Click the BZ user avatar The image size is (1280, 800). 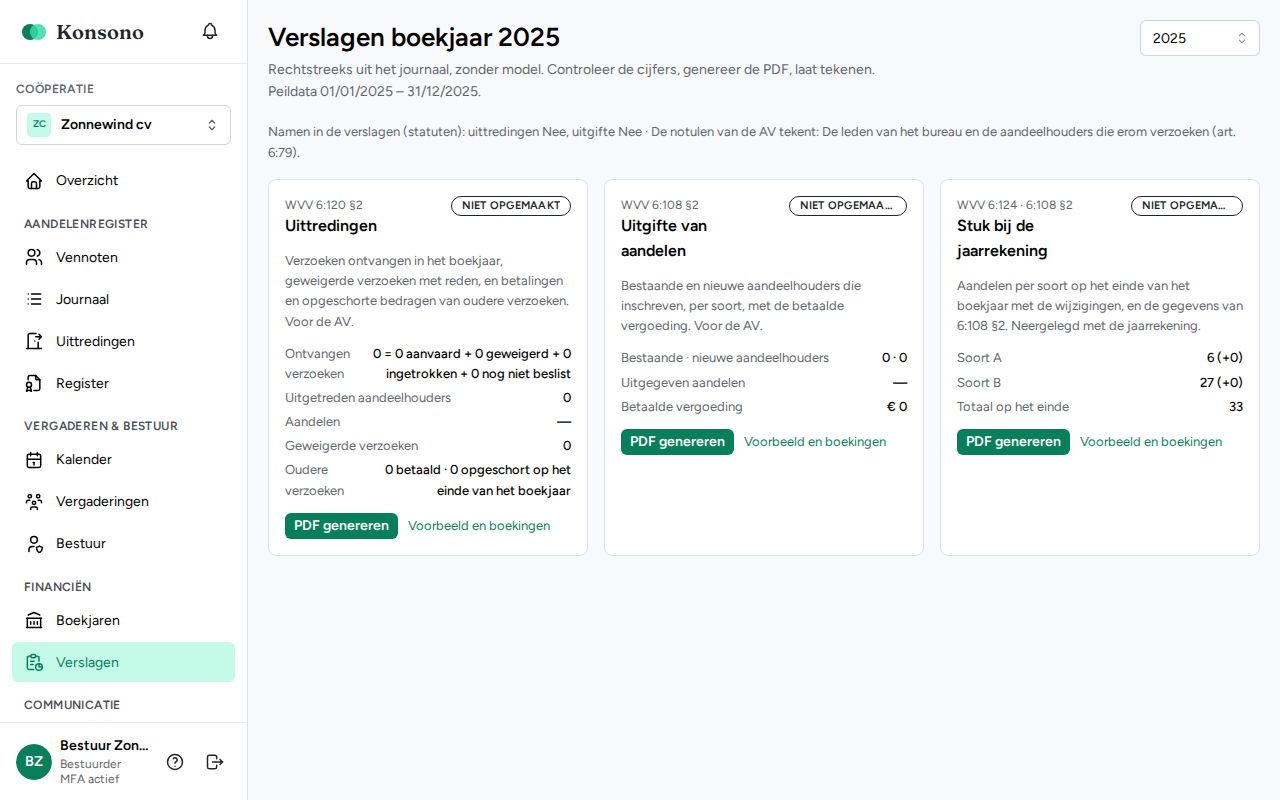pos(34,762)
